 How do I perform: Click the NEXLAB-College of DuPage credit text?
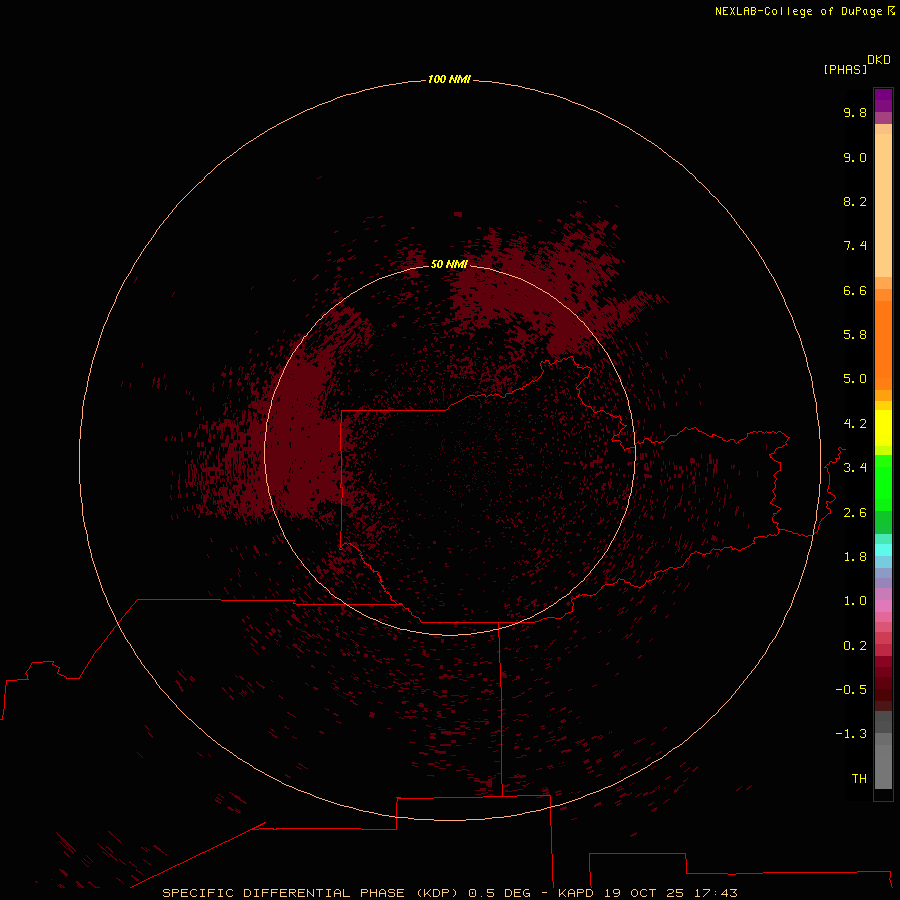tap(798, 11)
